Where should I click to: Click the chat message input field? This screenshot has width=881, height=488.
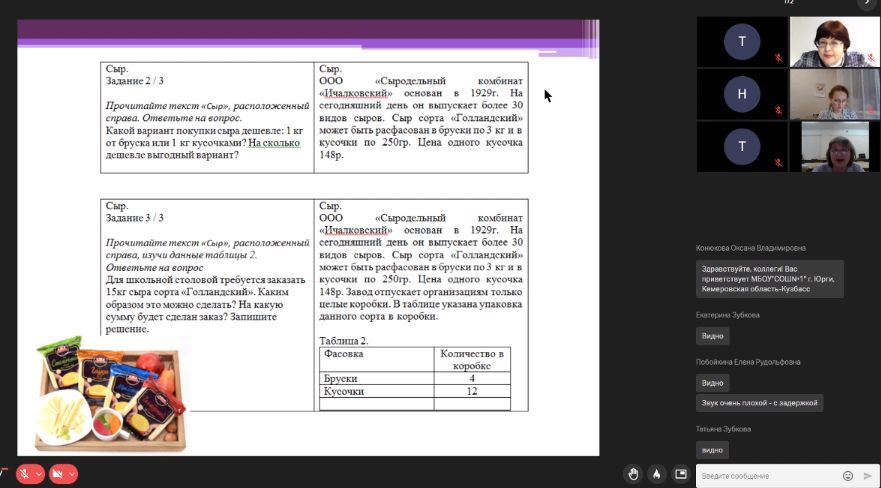[765, 475]
